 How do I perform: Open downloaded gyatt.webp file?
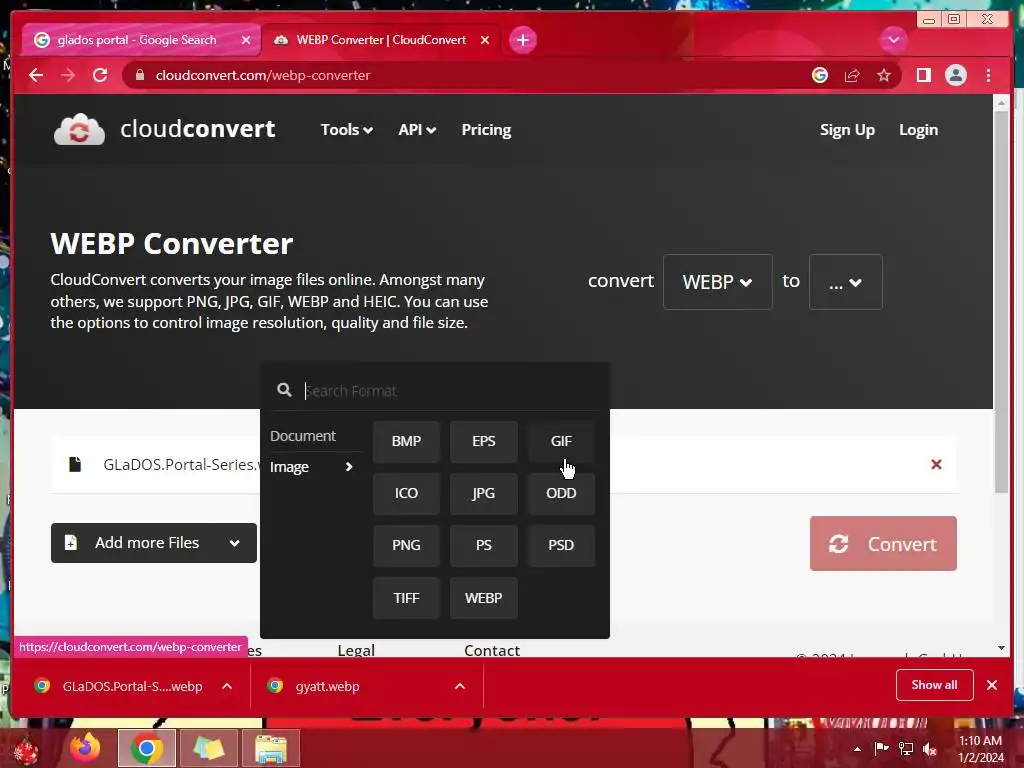coord(327,686)
